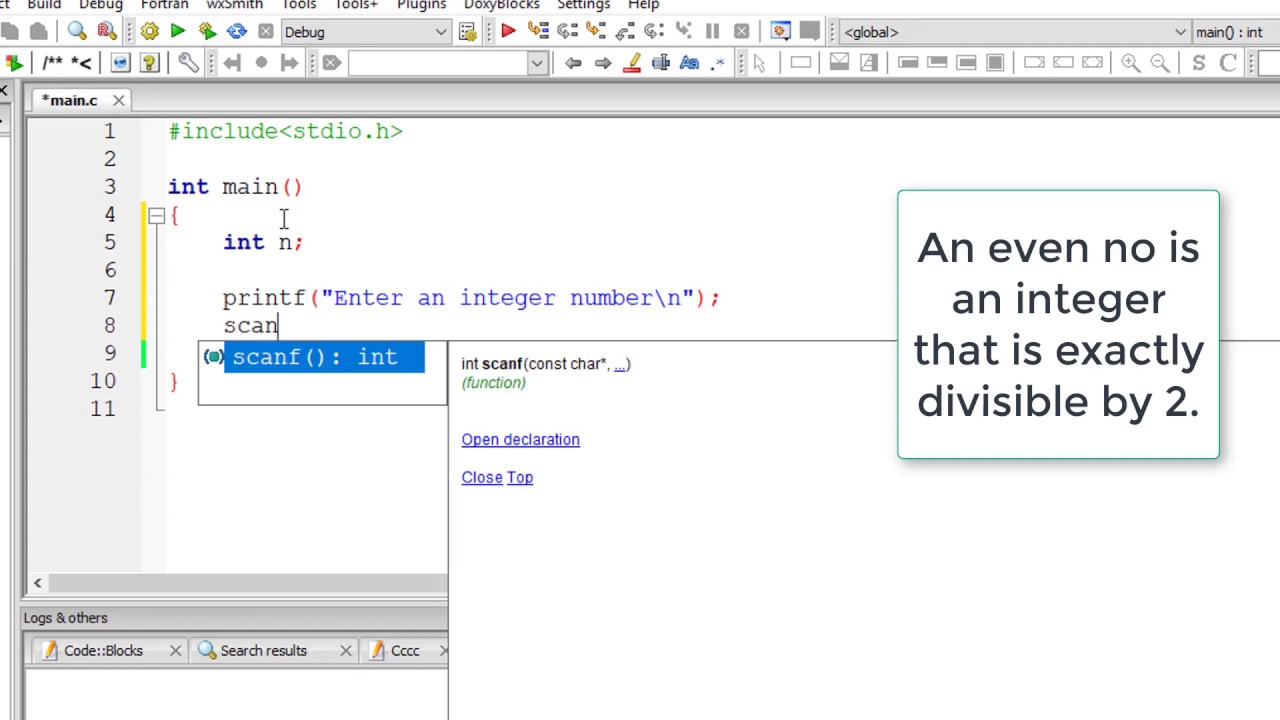Close the Code::Blocks log tab
Viewport: 1280px width, 720px height.
click(x=175, y=651)
